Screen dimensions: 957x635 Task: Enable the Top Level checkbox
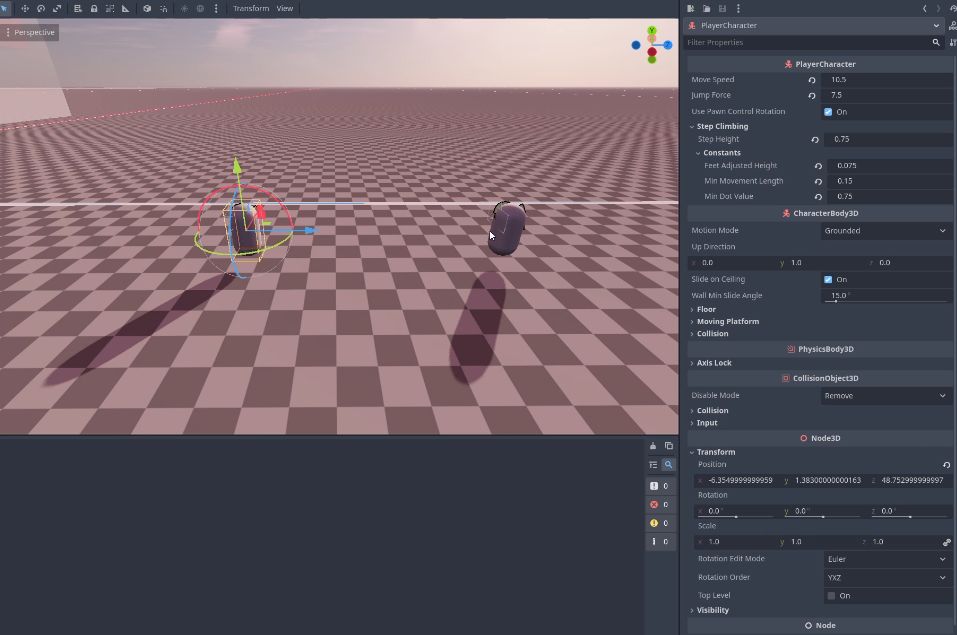tap(831, 596)
